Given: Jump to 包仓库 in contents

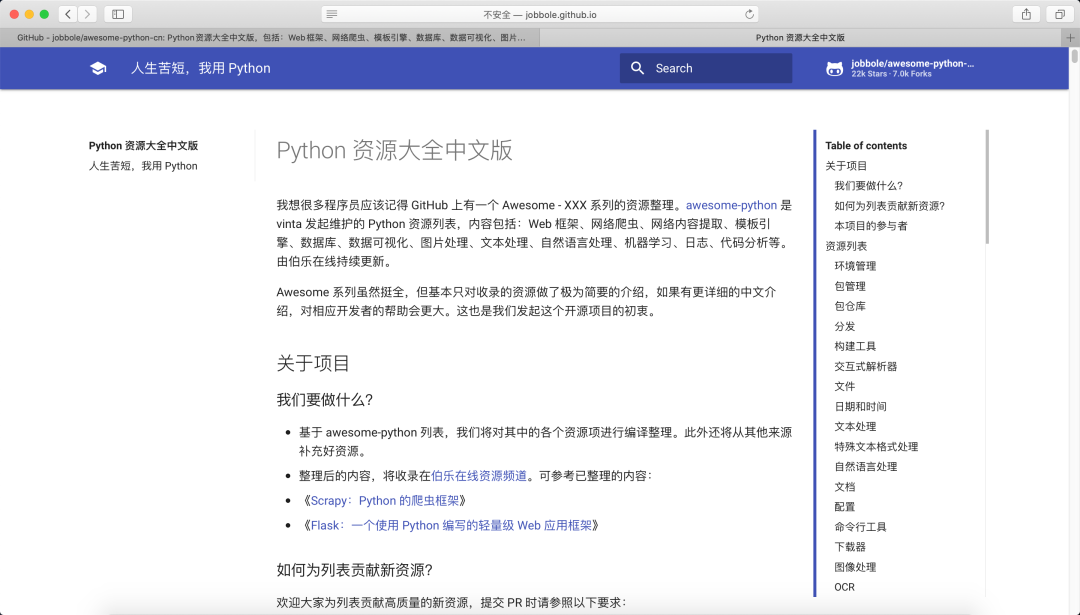Looking at the screenshot, I should [850, 306].
